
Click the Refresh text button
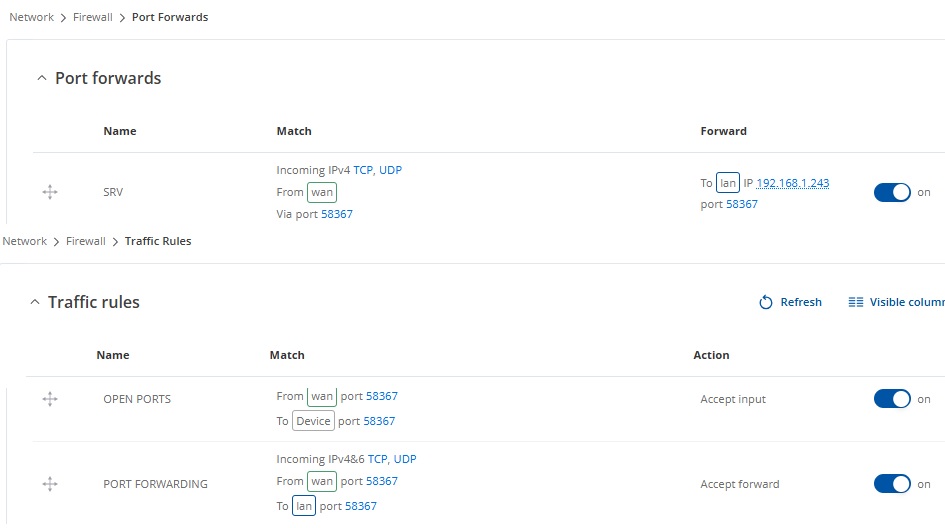(801, 302)
